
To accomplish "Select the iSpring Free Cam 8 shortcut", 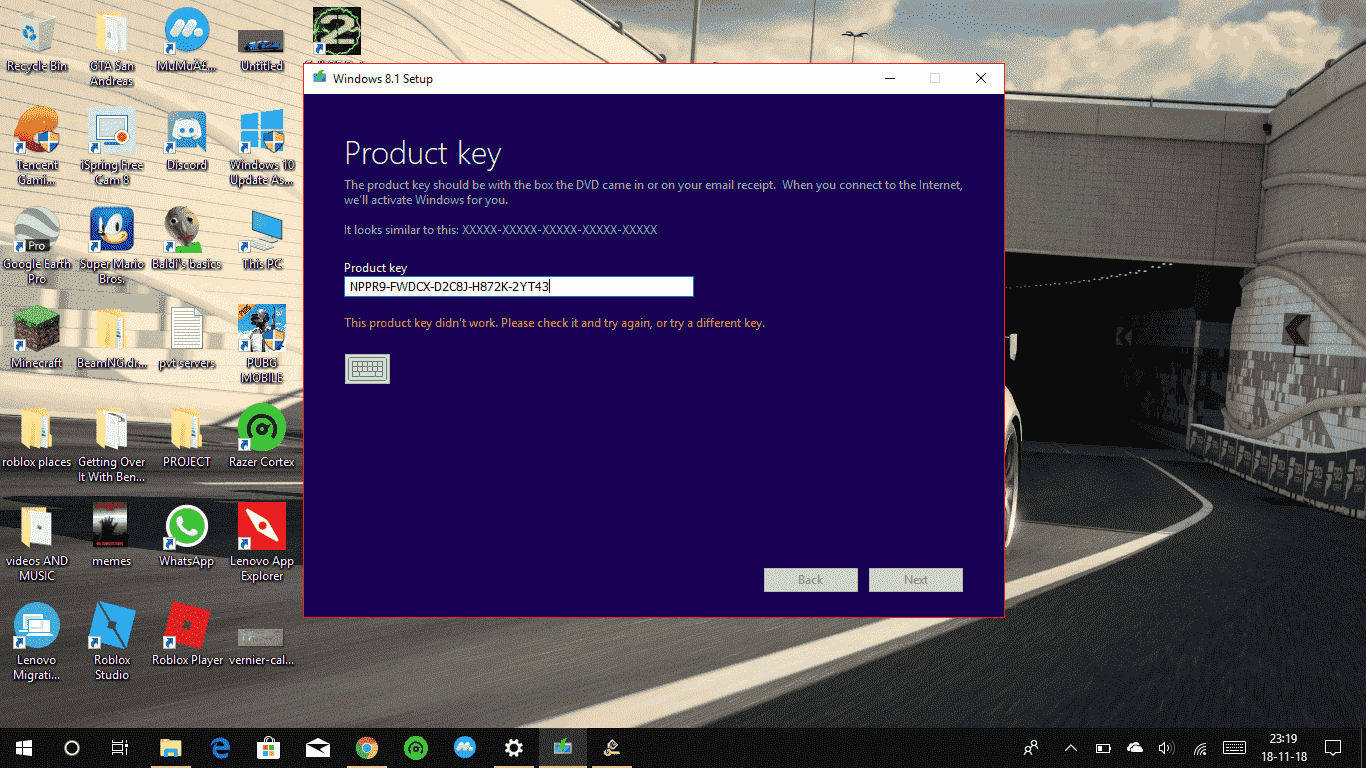I will [x=111, y=146].
